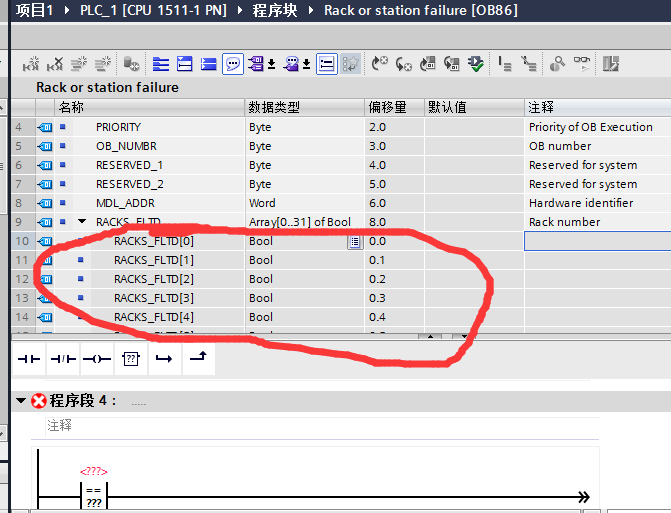671x513 pixels.
Task: Toggle the comment bubble display button
Action: [233, 64]
